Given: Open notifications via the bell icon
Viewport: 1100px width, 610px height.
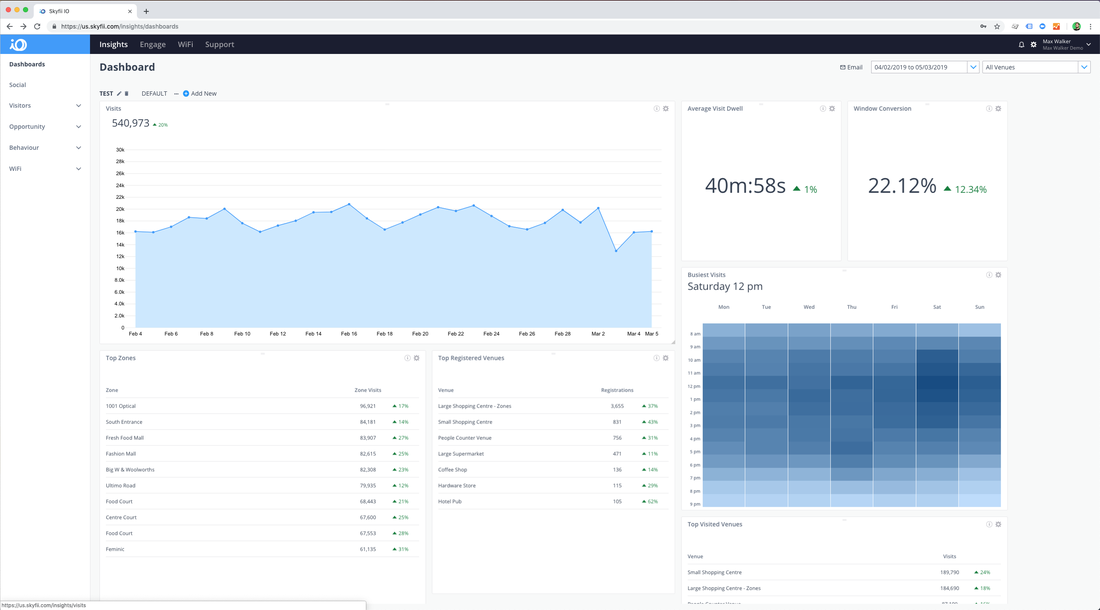Looking at the screenshot, I should (x=1020, y=44).
